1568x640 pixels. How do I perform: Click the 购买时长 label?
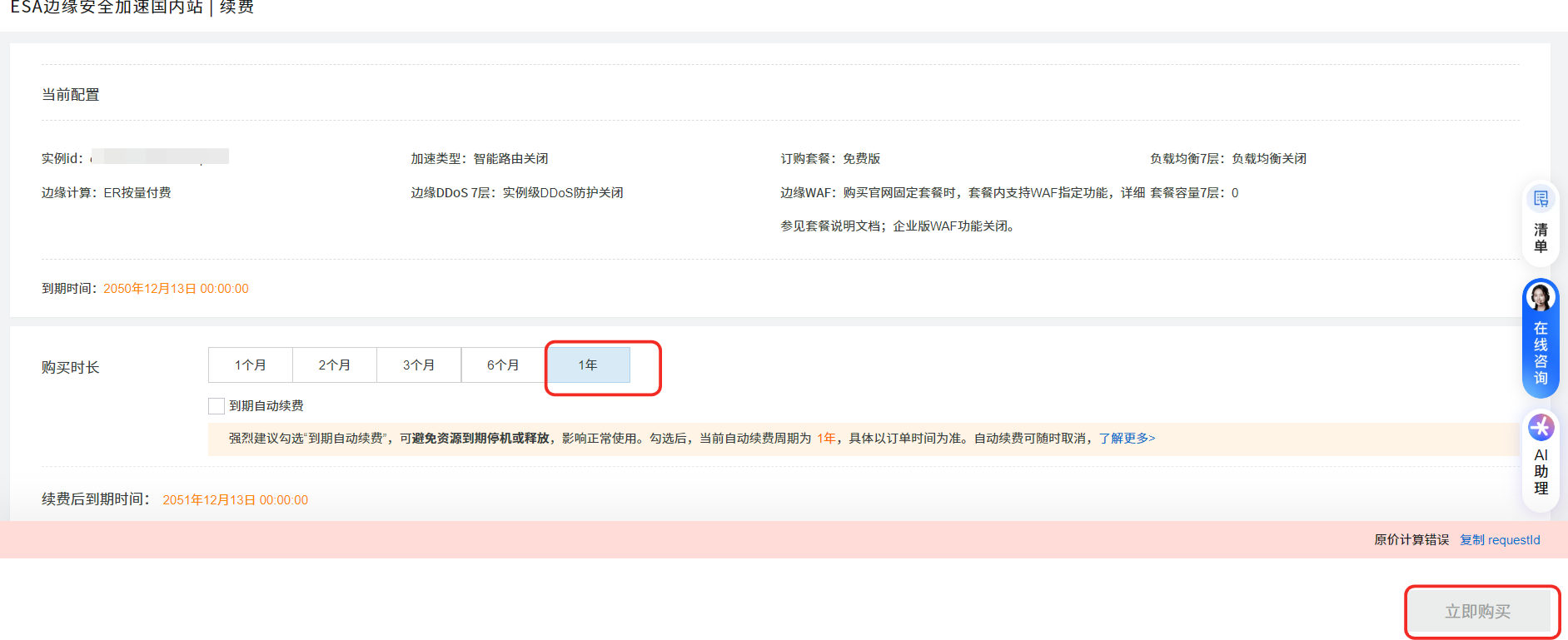[x=71, y=367]
